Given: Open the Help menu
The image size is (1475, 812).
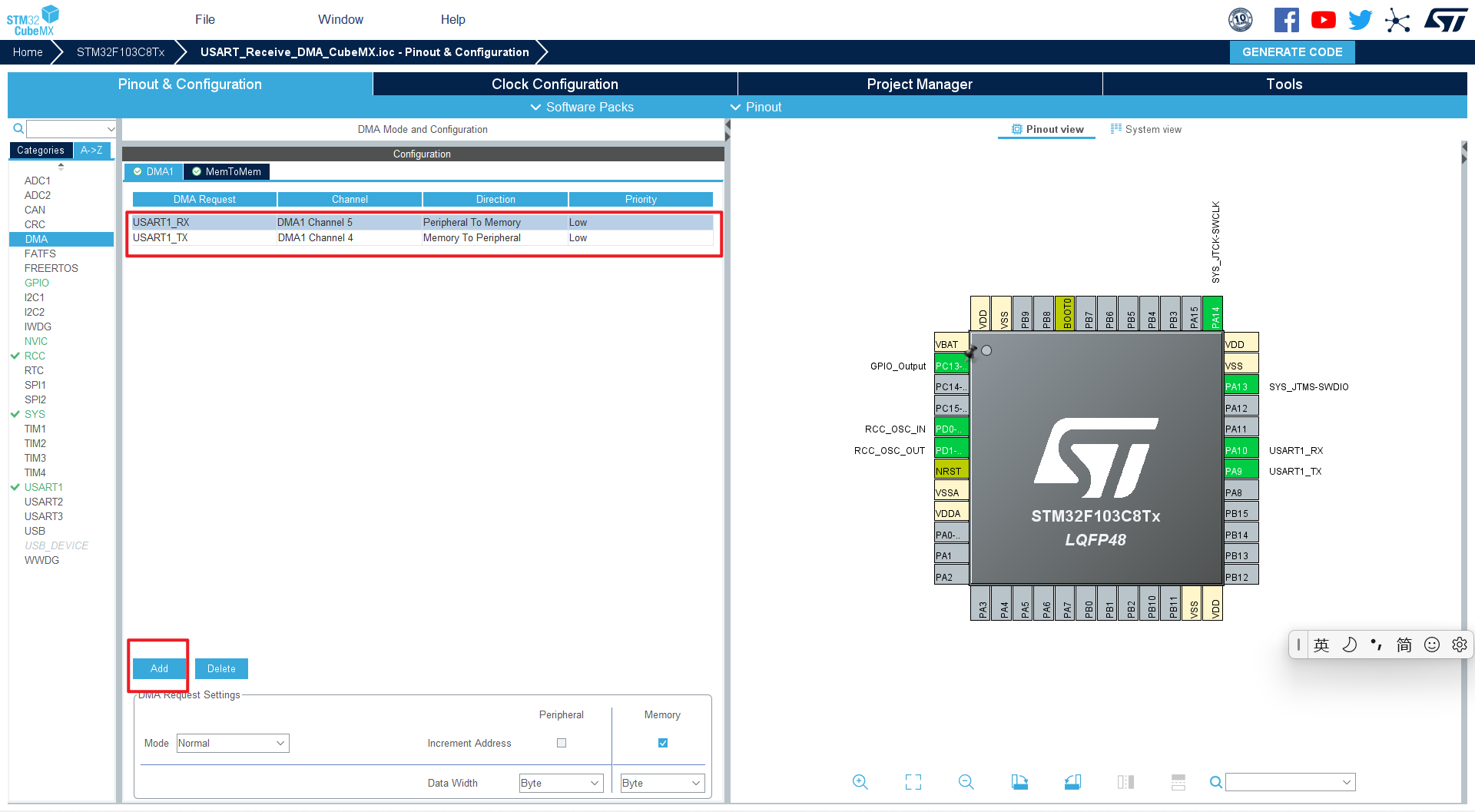Looking at the screenshot, I should click(452, 19).
